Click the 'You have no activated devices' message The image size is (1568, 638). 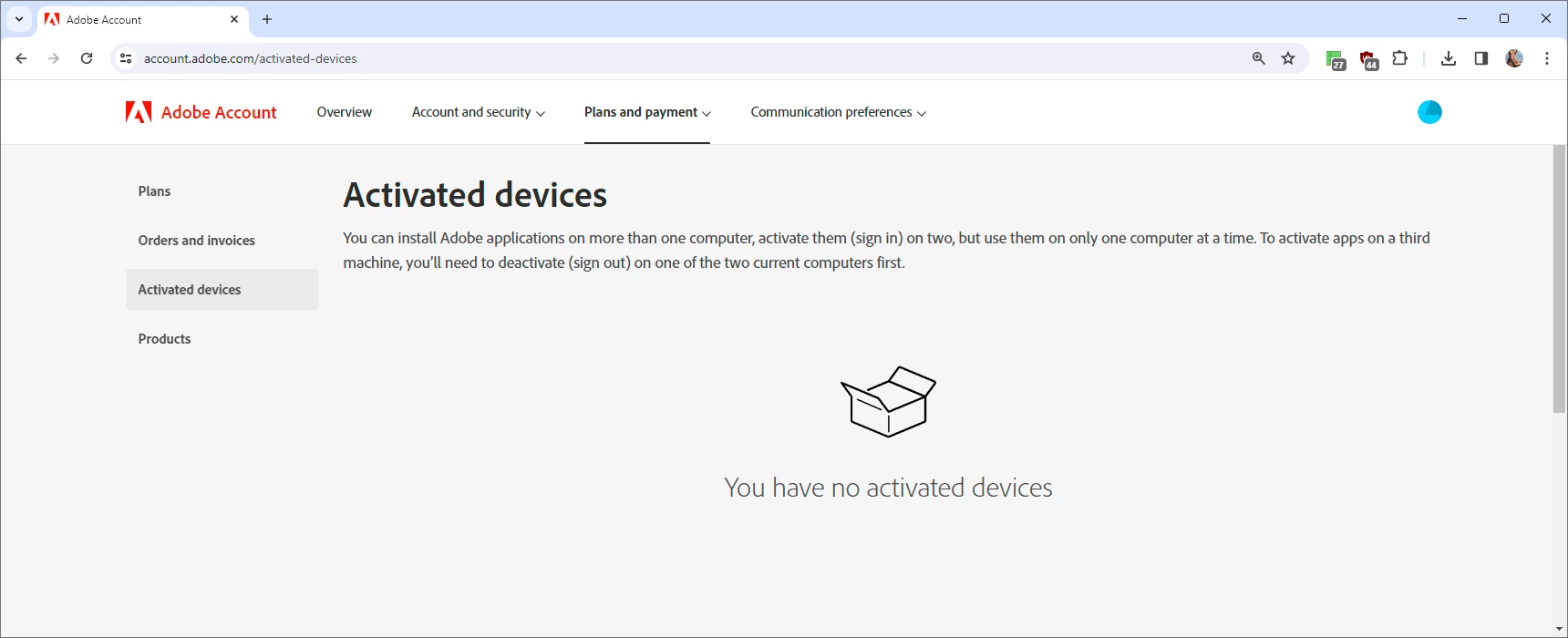(888, 488)
